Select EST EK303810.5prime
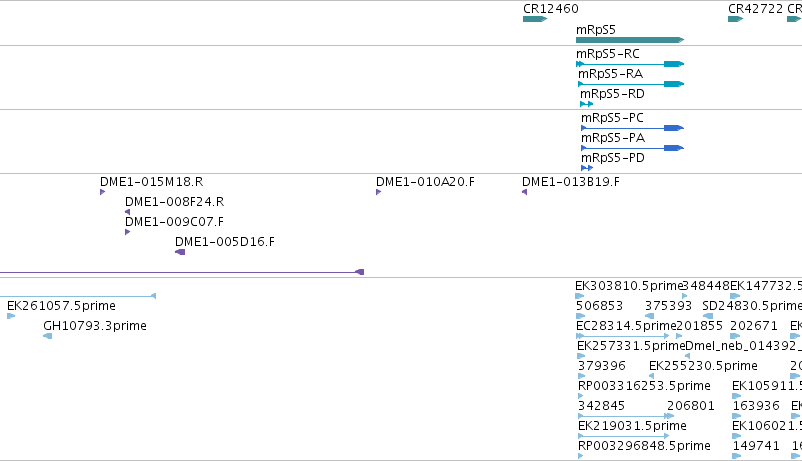Viewport: 802px width, 461px height. (x=580, y=296)
